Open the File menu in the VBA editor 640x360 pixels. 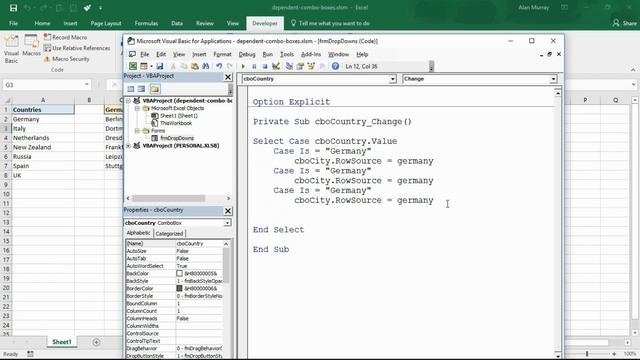pos(144,54)
